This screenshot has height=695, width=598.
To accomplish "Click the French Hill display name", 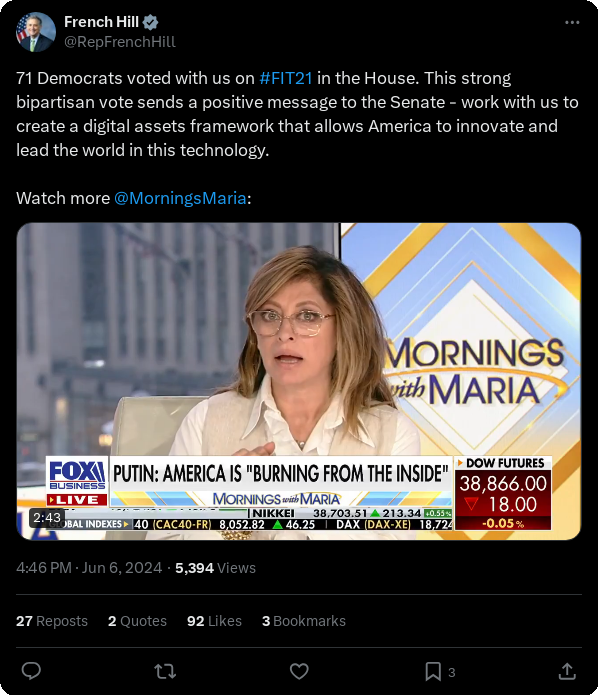I will coord(102,22).
